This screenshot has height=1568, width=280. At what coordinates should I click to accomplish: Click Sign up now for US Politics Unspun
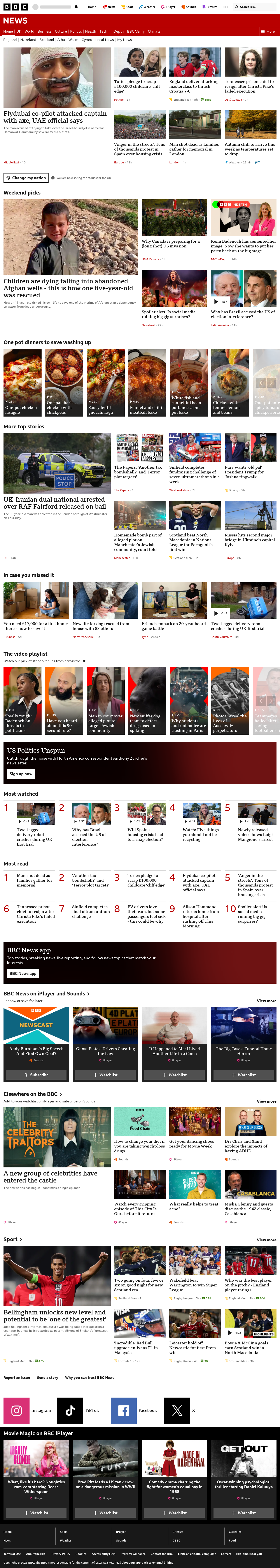[21, 774]
